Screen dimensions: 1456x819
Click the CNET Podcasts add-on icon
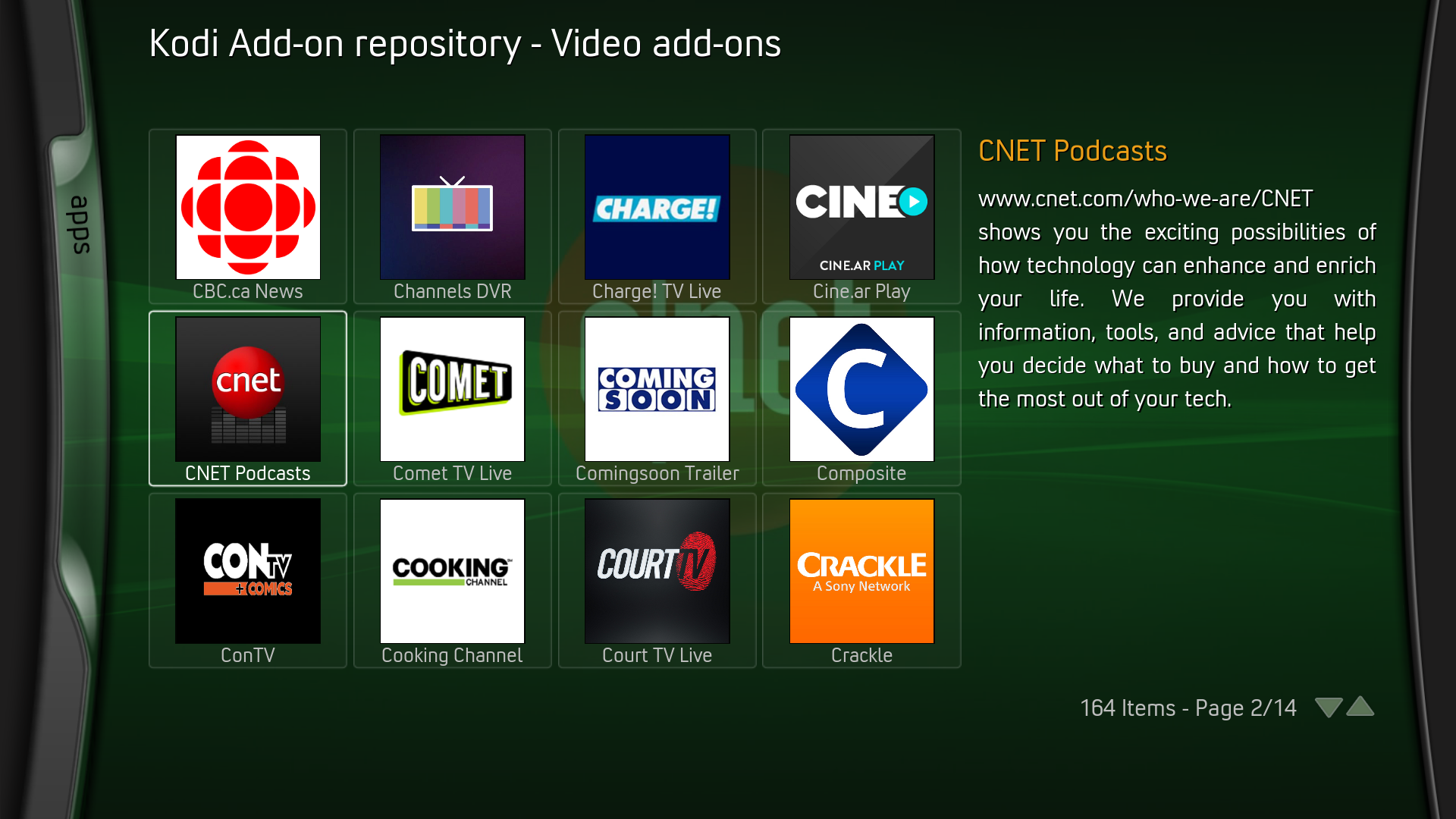coord(248,389)
